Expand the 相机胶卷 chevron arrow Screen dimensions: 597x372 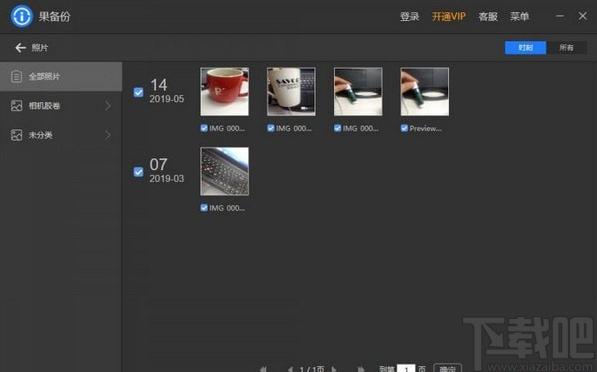coord(108,105)
